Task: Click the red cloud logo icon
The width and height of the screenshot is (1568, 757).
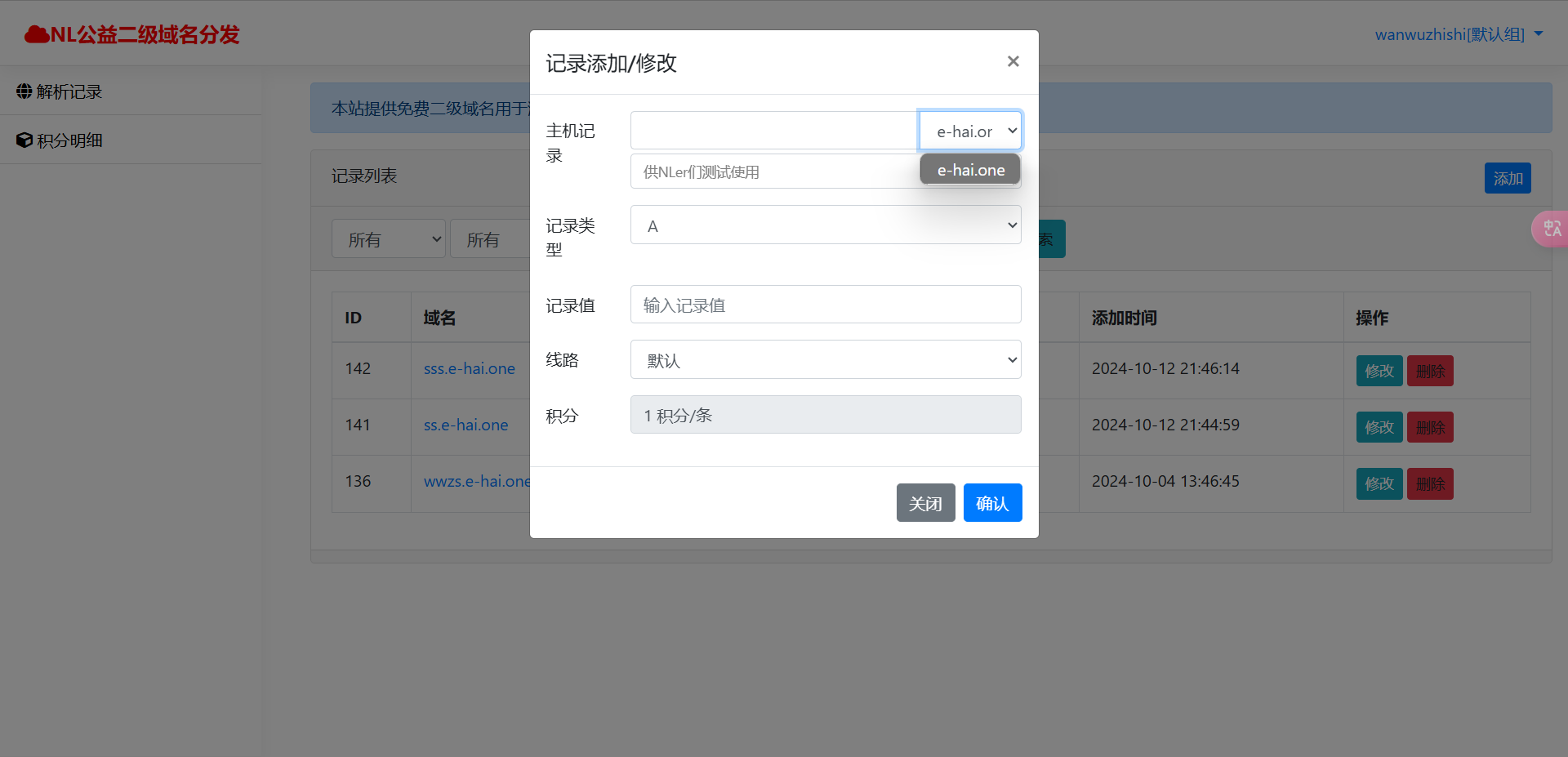Action: pyautogui.click(x=37, y=34)
